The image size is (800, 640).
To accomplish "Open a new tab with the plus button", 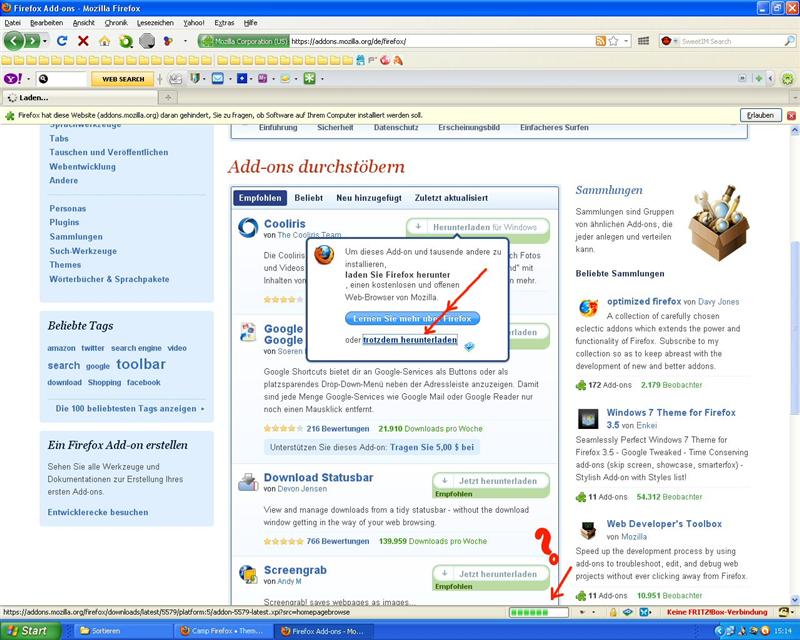I will click(x=168, y=97).
